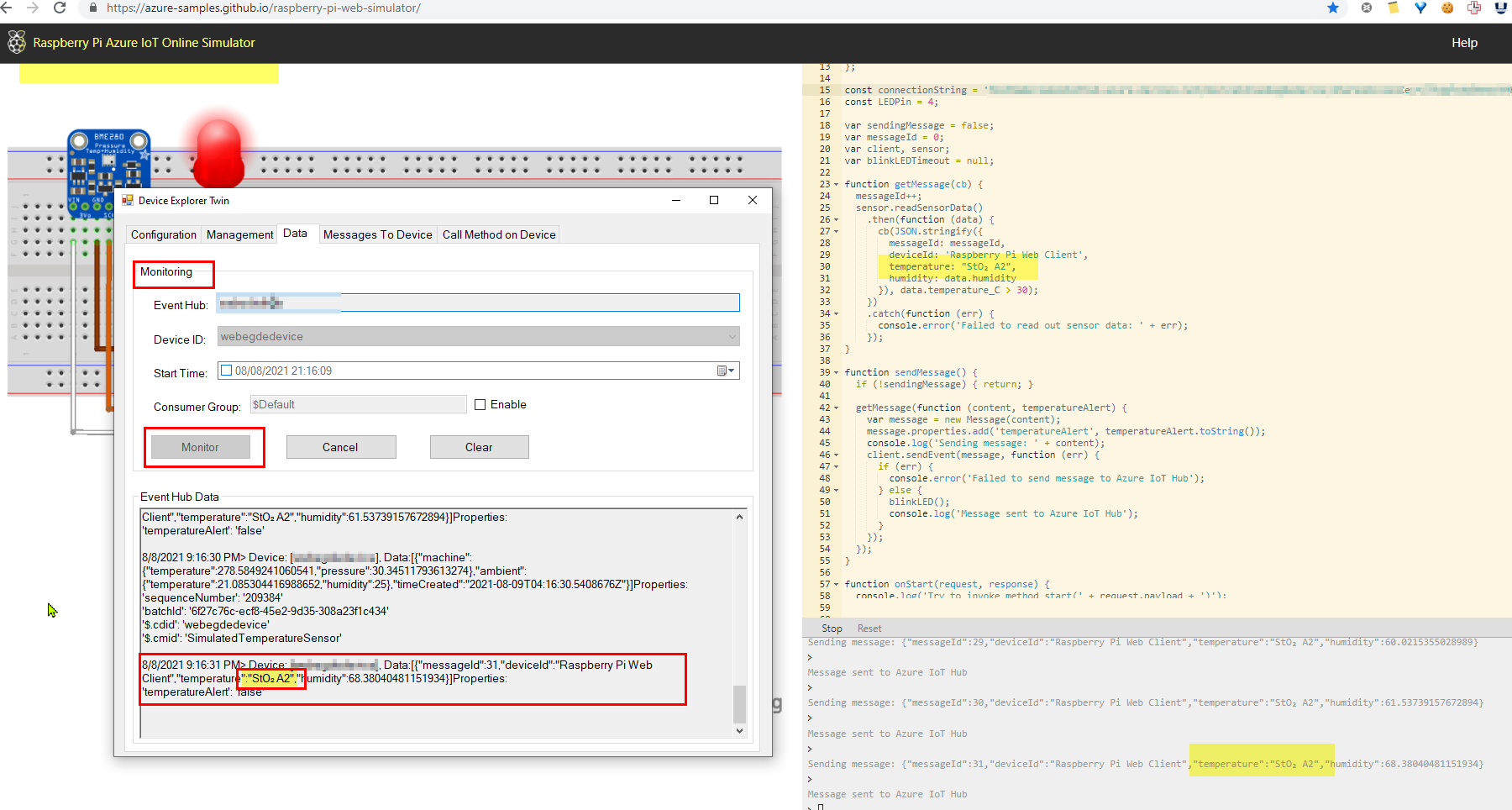The image size is (1512, 810).
Task: Click the Cancel button
Action: point(340,447)
